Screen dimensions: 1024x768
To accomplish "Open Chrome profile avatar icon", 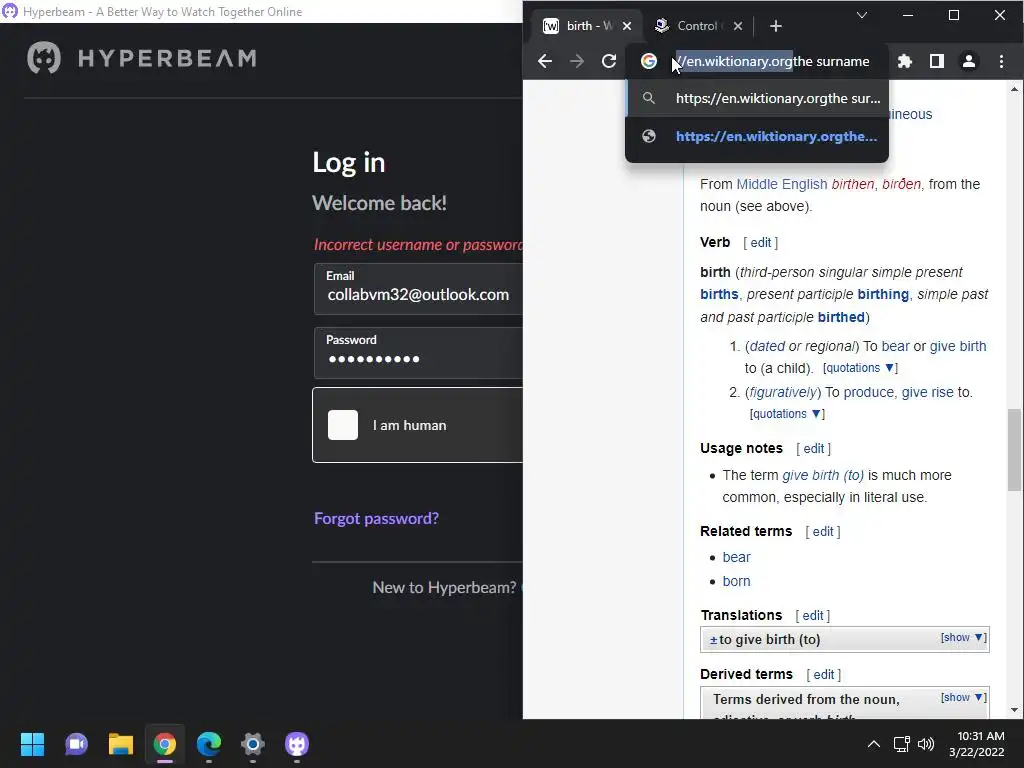I will tap(968, 61).
